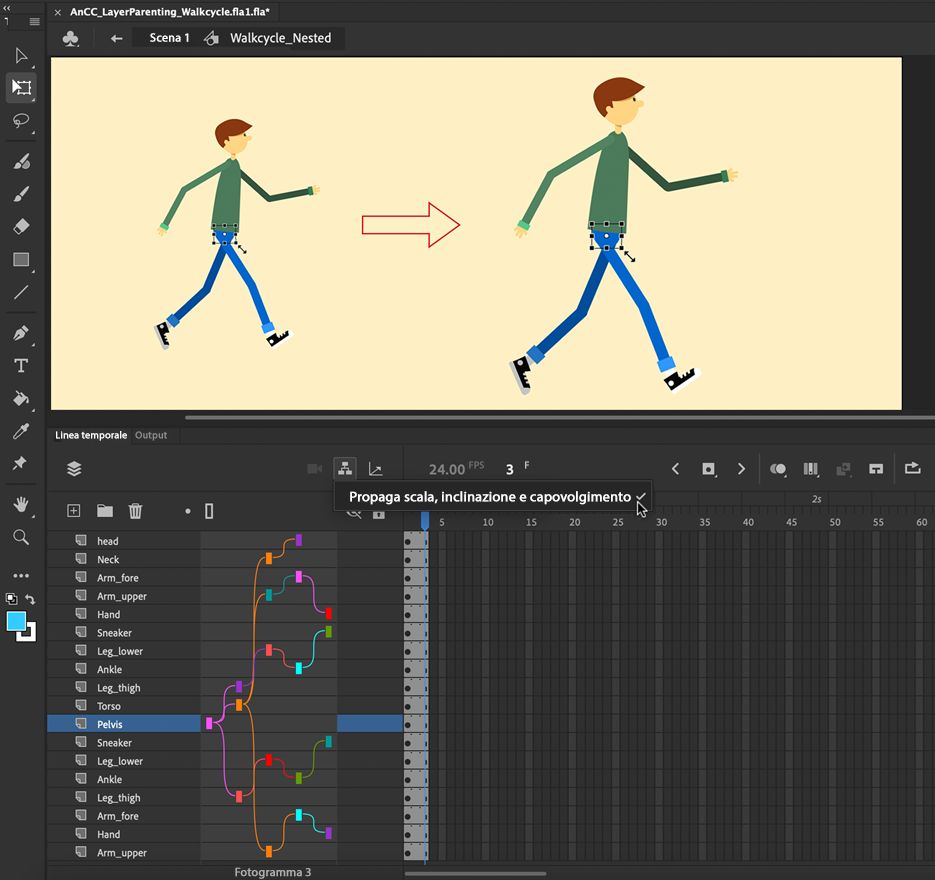This screenshot has width=935, height=880.
Task: Choose the Pen tool
Action: [x=21, y=333]
